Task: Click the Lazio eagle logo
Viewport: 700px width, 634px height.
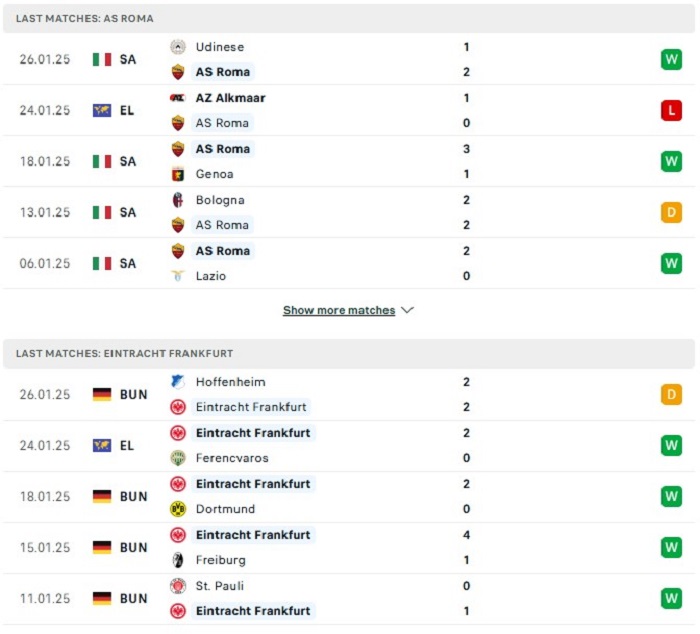Action: click(178, 276)
